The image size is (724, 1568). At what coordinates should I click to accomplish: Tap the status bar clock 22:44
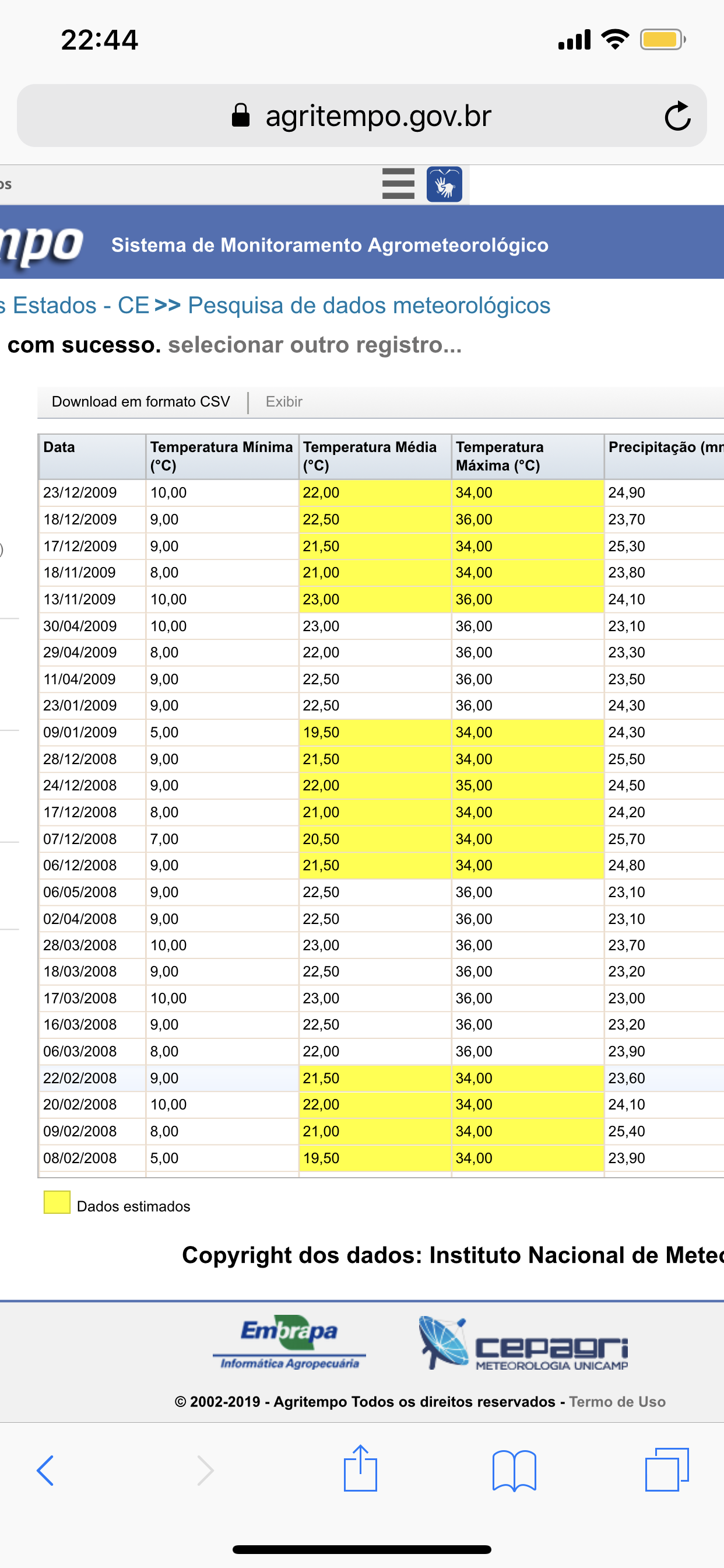100,40
